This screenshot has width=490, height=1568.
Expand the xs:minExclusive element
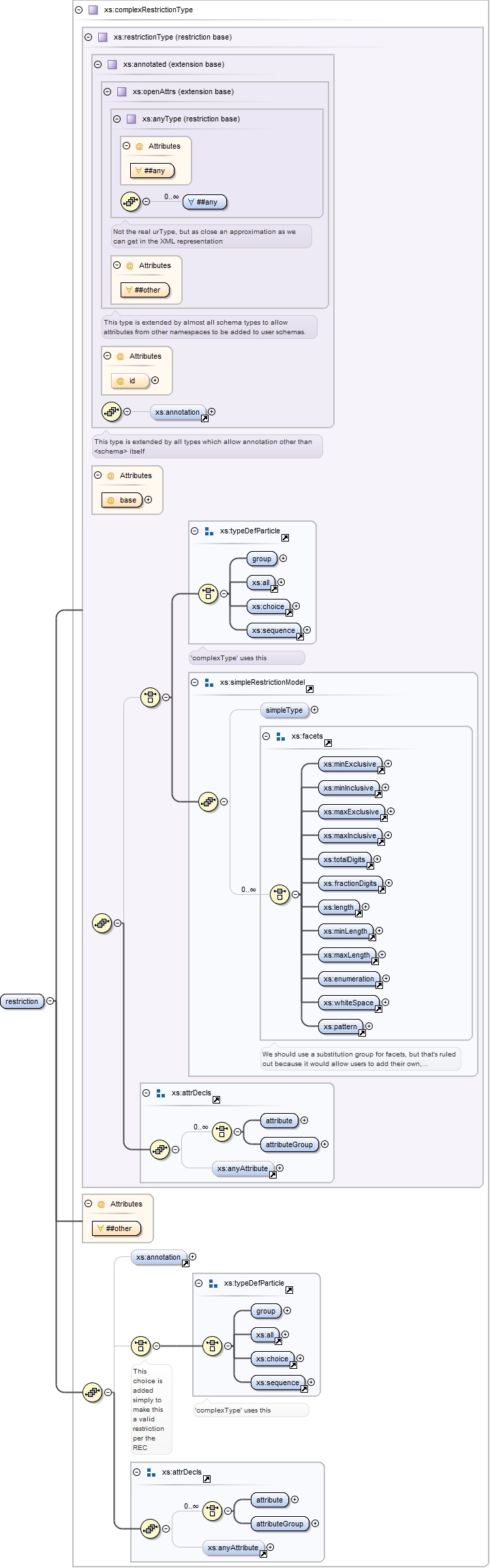[x=388, y=764]
